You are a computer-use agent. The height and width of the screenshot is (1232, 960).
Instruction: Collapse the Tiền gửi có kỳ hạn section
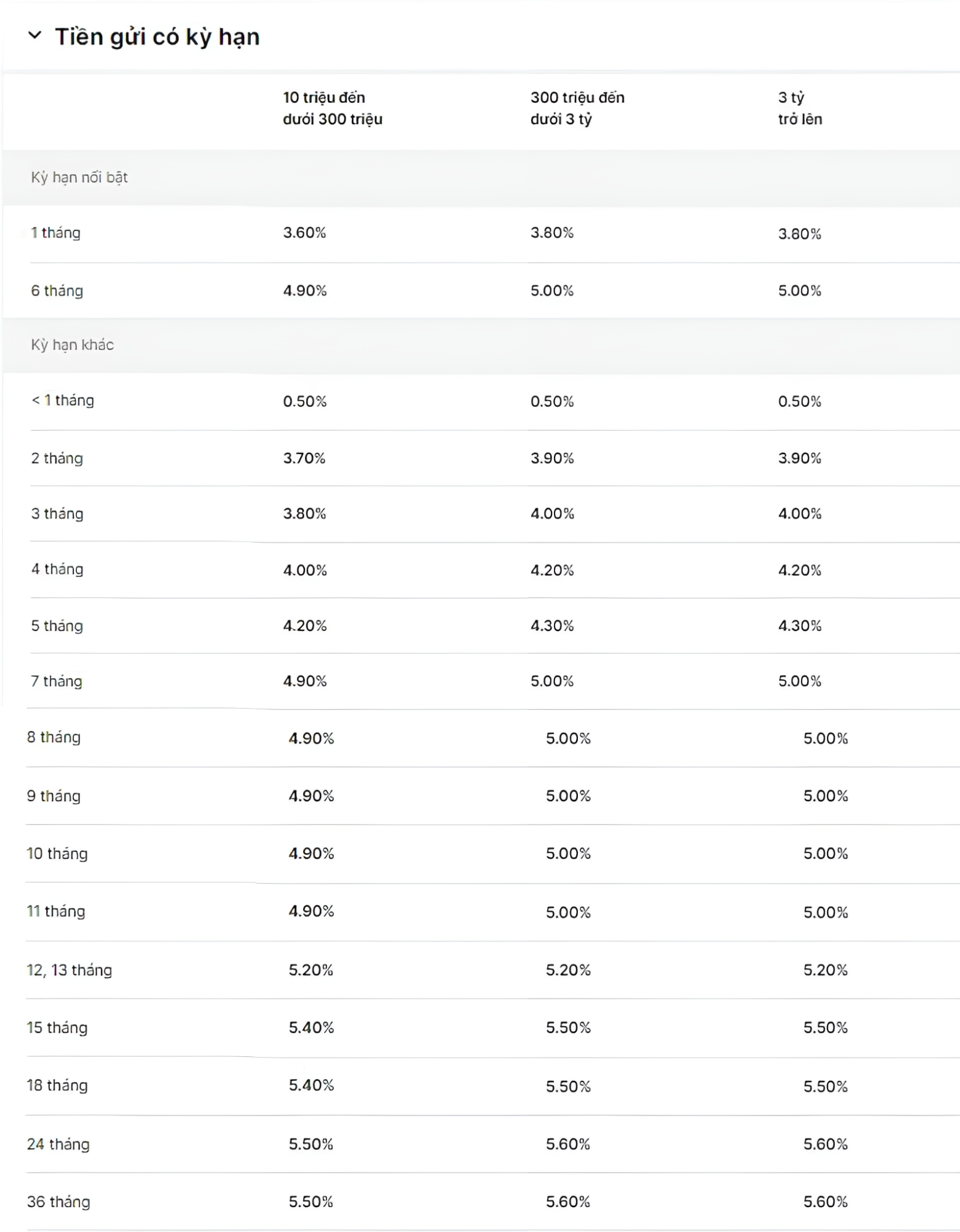pos(35,36)
